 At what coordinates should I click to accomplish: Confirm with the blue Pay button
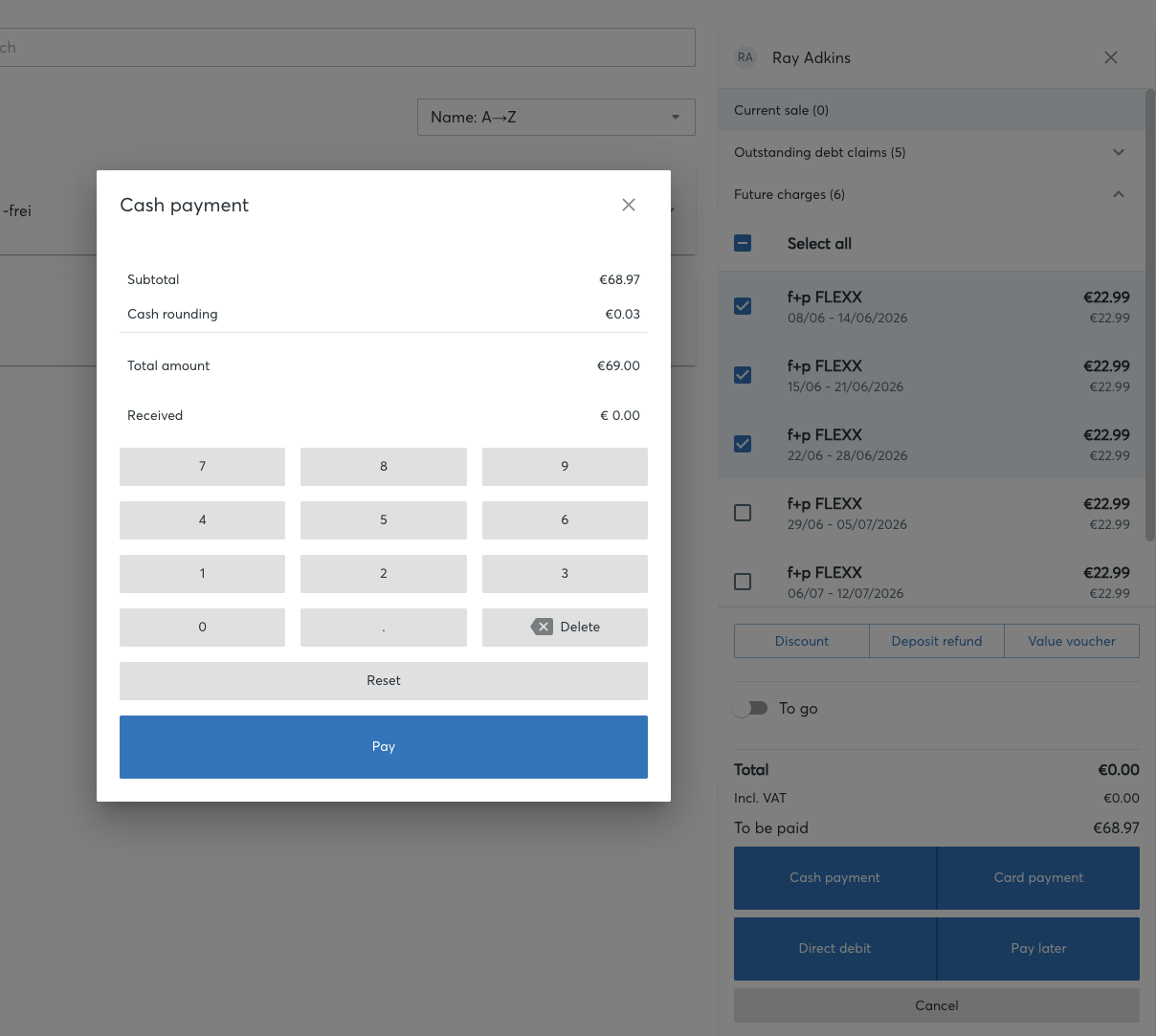384,747
